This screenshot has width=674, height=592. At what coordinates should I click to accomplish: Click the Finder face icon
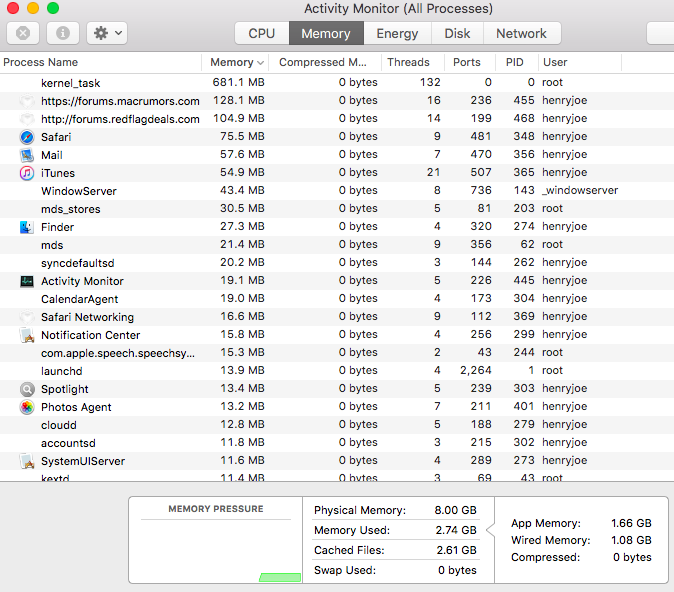coord(27,227)
